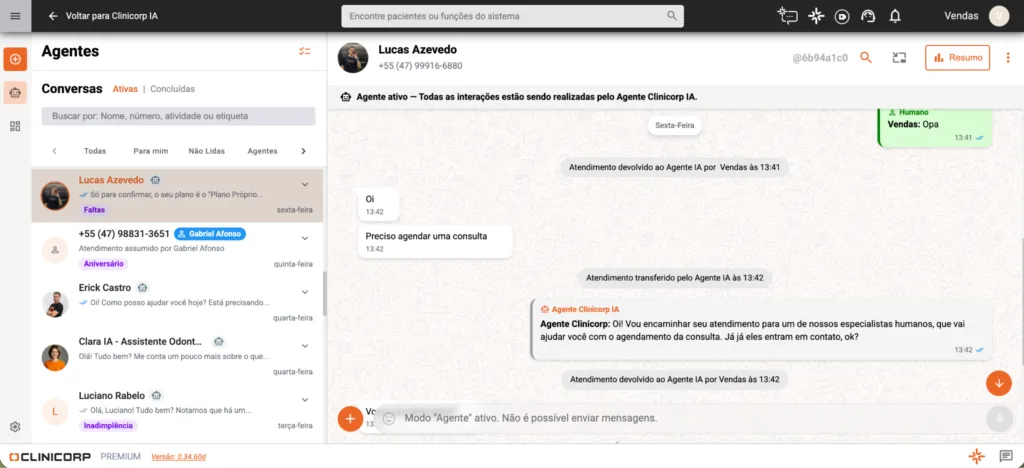This screenshot has width=1024, height=468.
Task: Show previous filter tabs with left arrow
Action: [x=54, y=151]
